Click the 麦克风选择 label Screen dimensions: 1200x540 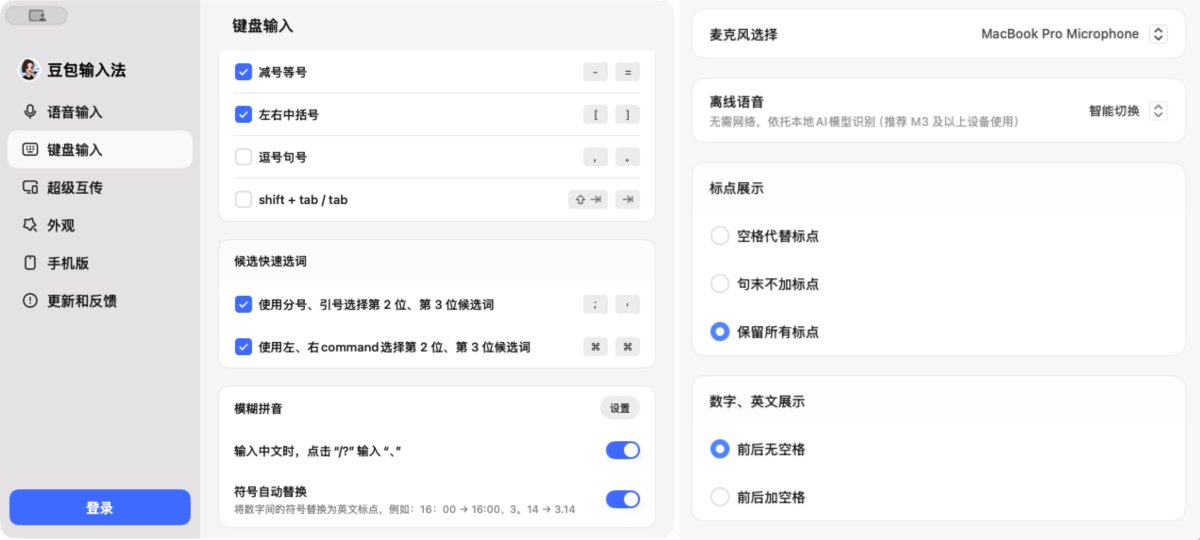[743, 34]
